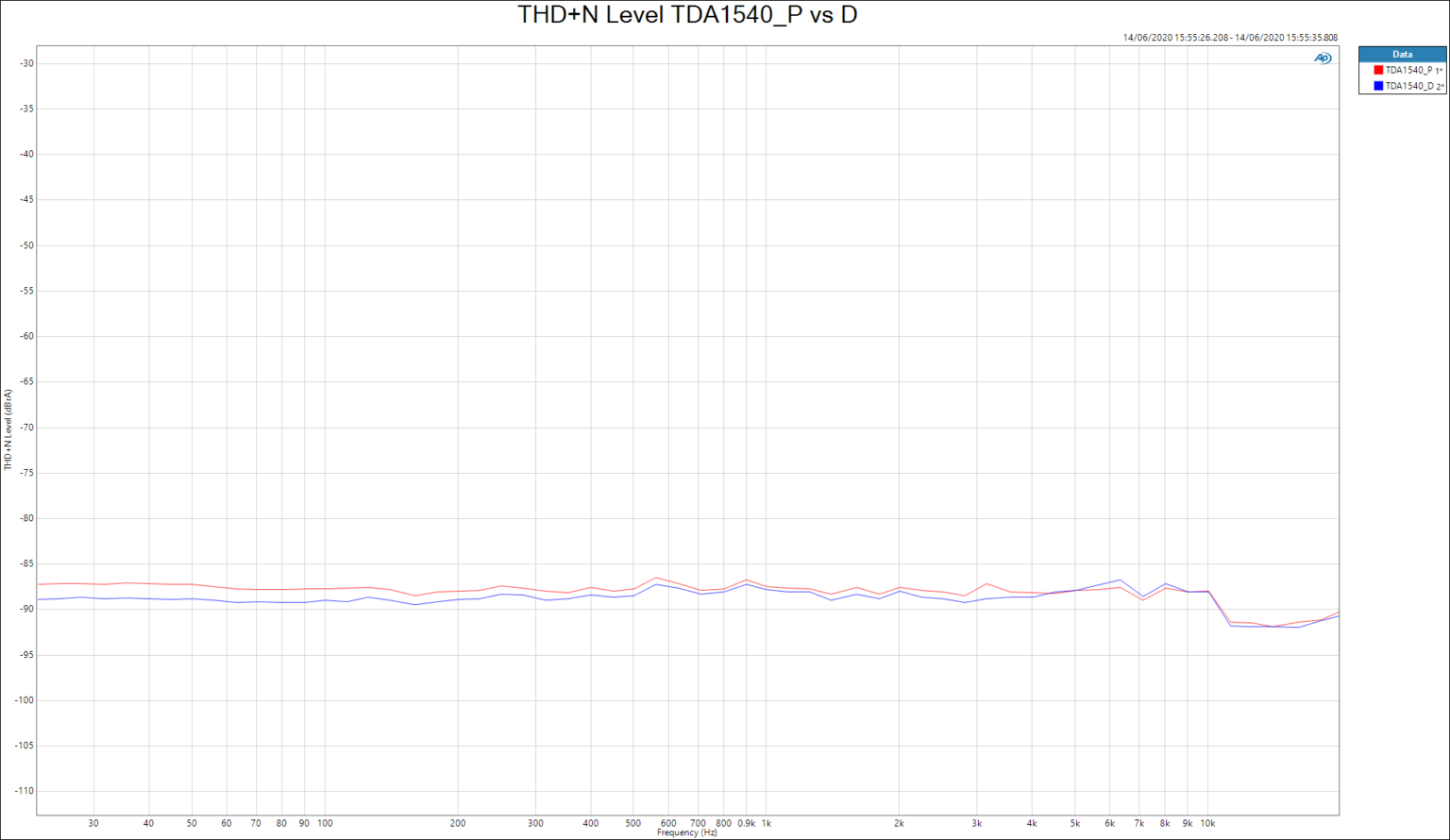1450x840 pixels.
Task: Click the AP logo in the graph corner
Action: tap(1321, 58)
